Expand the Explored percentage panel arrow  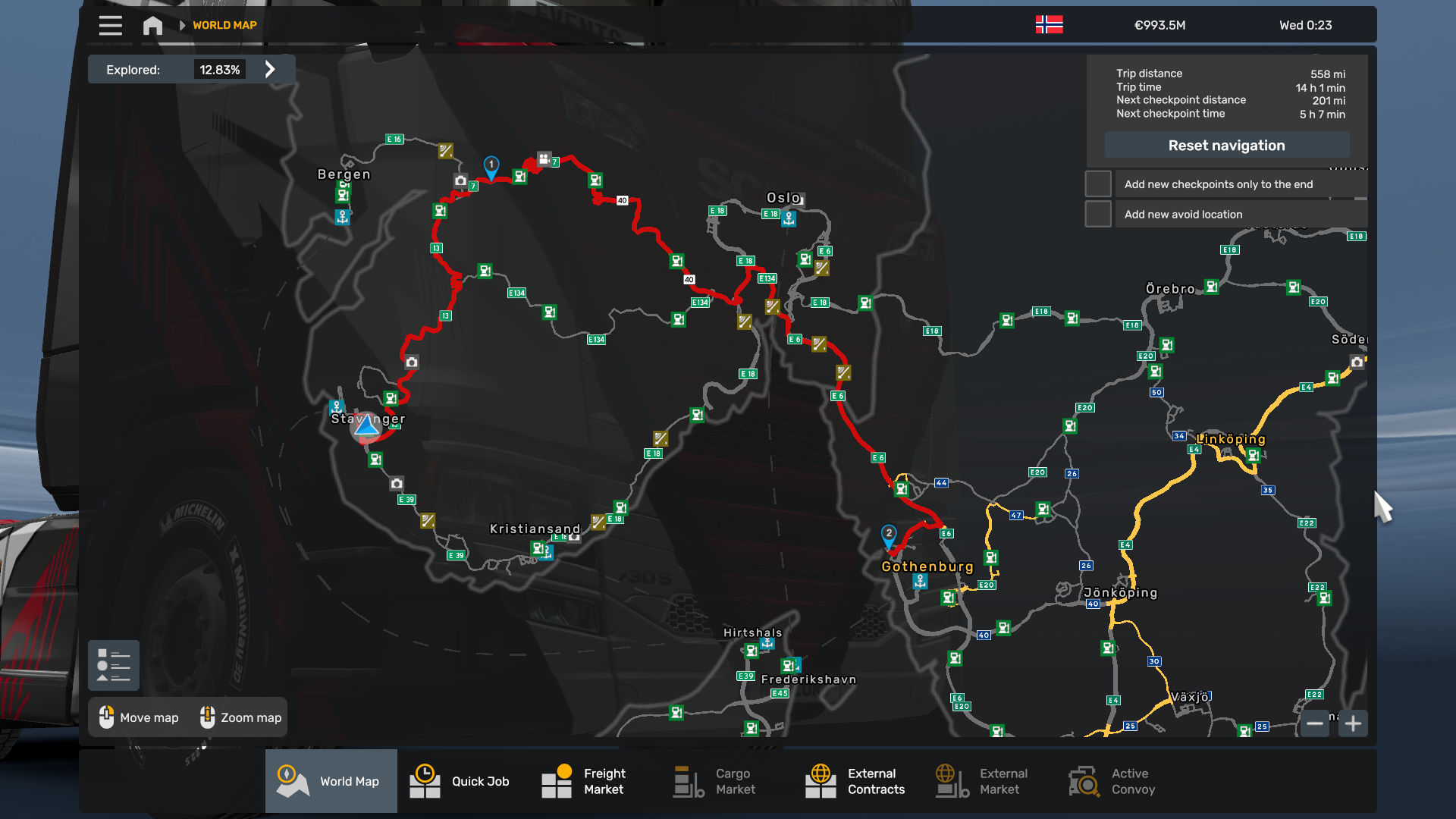coord(270,70)
